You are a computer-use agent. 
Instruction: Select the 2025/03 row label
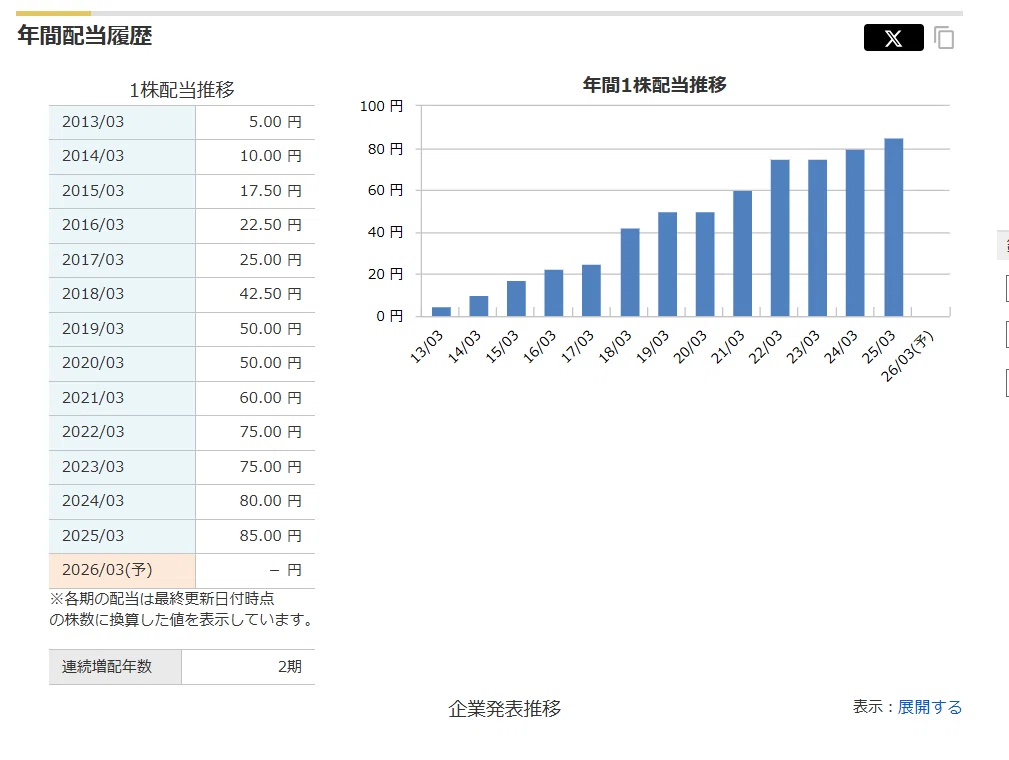[122, 535]
